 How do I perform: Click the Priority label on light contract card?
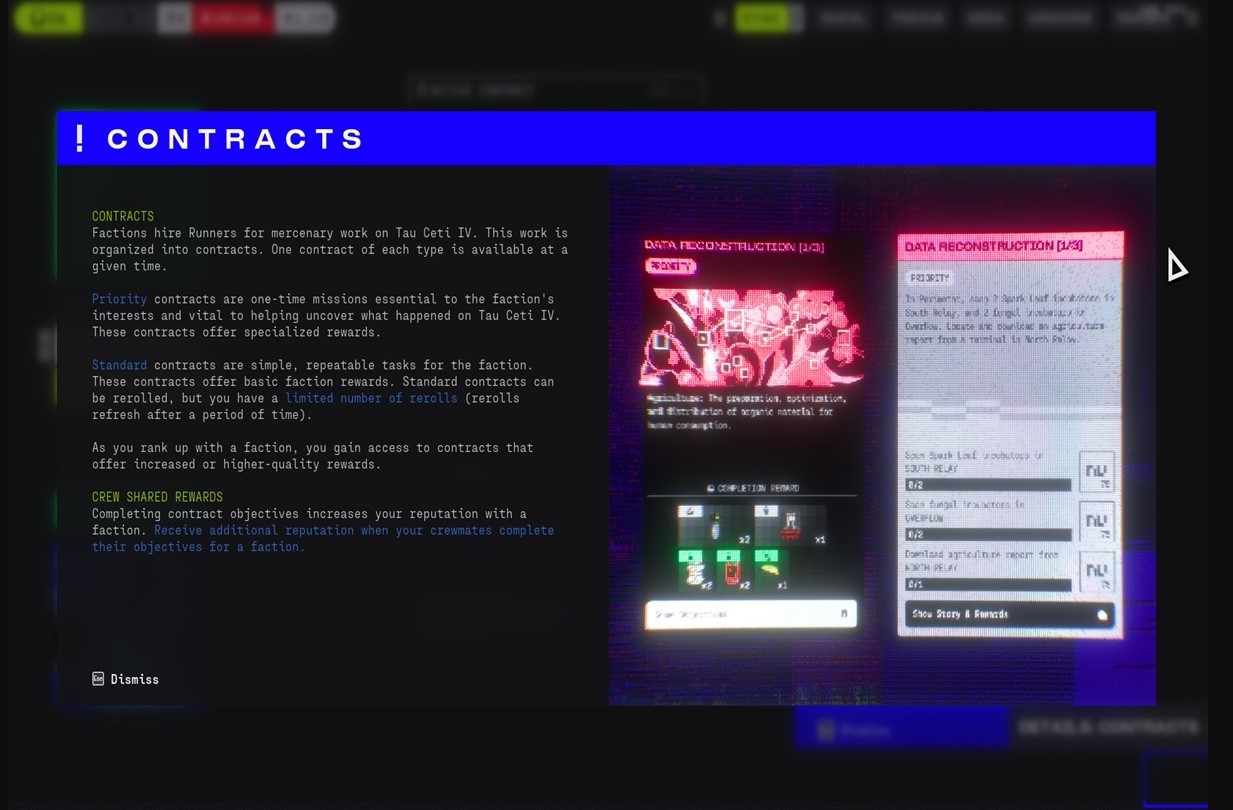tap(930, 278)
